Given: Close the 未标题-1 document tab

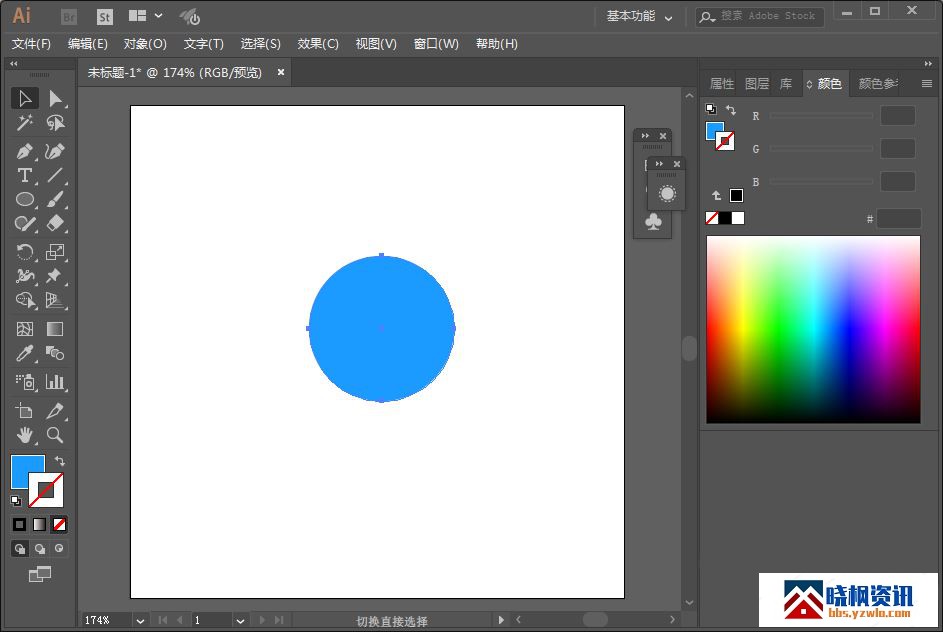Looking at the screenshot, I should (281, 72).
